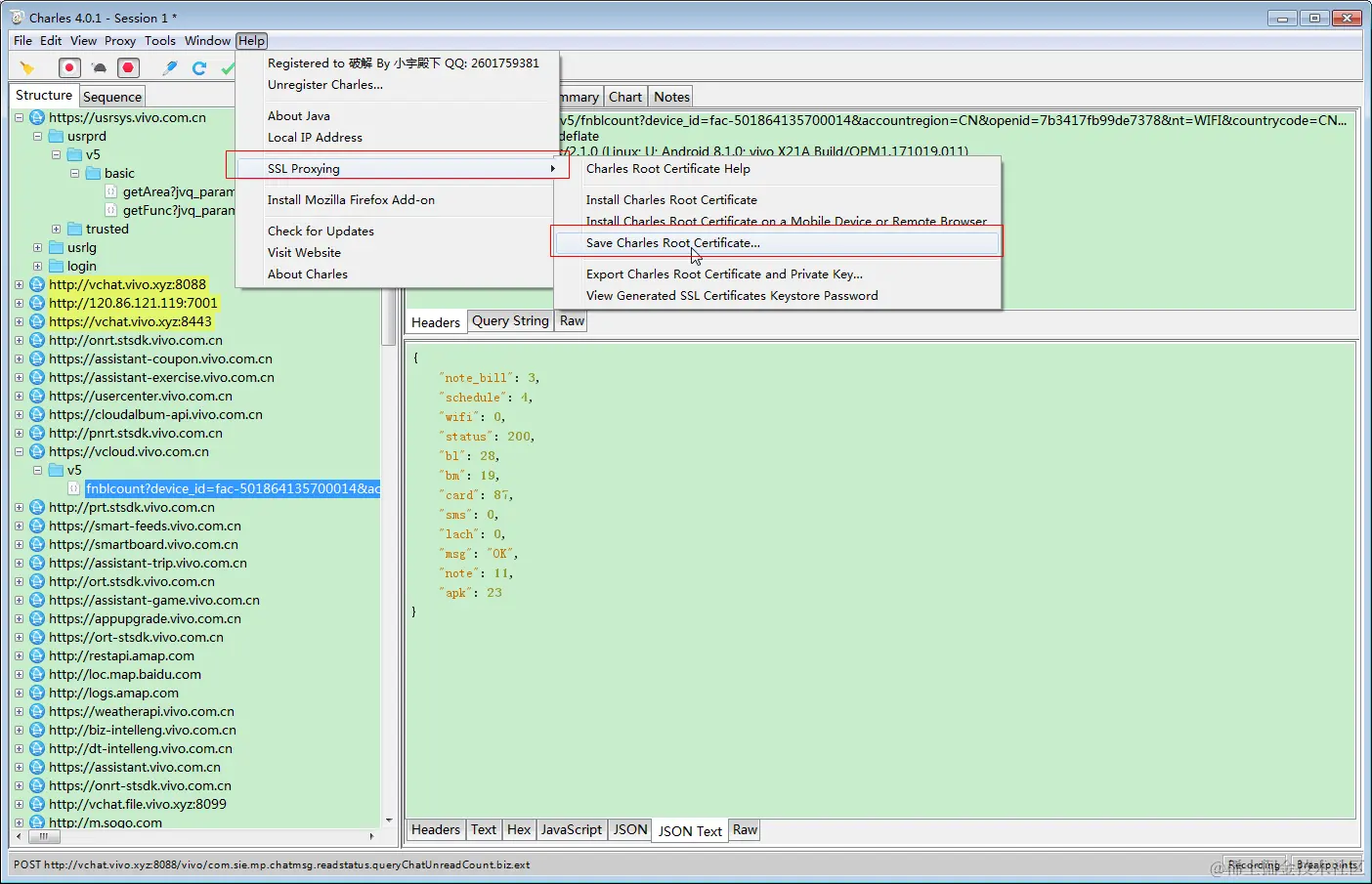Click the document icon beside getFunc?jvq_param
The height and width of the screenshot is (884, 1372).
[111, 210]
